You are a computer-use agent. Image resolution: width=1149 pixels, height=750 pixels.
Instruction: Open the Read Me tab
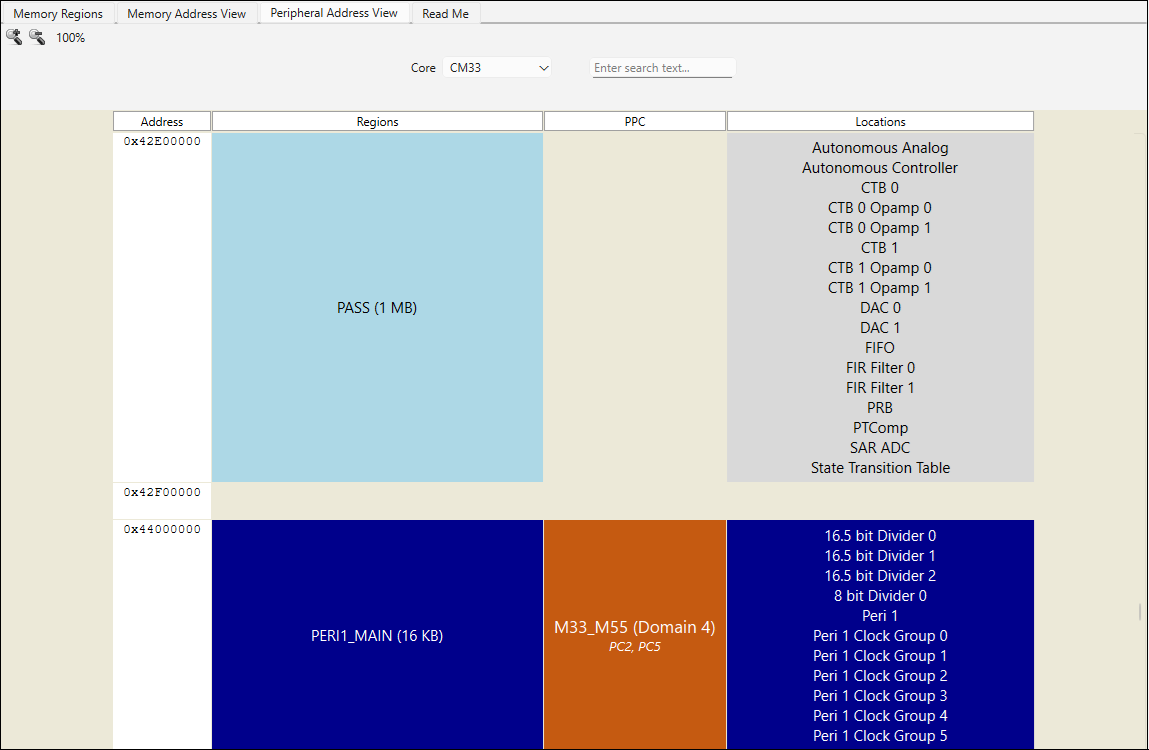[445, 14]
